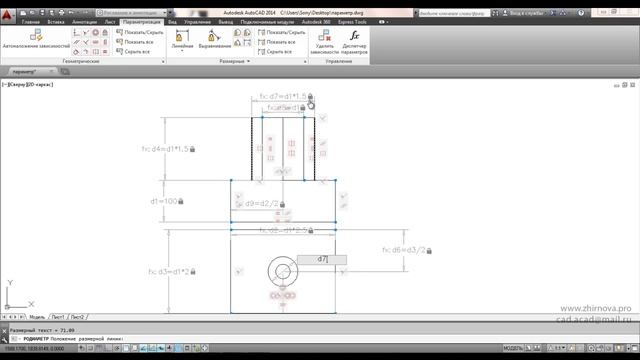Select the Equal geometric constraint icon
The image size is (640, 360).
click(x=105, y=52)
